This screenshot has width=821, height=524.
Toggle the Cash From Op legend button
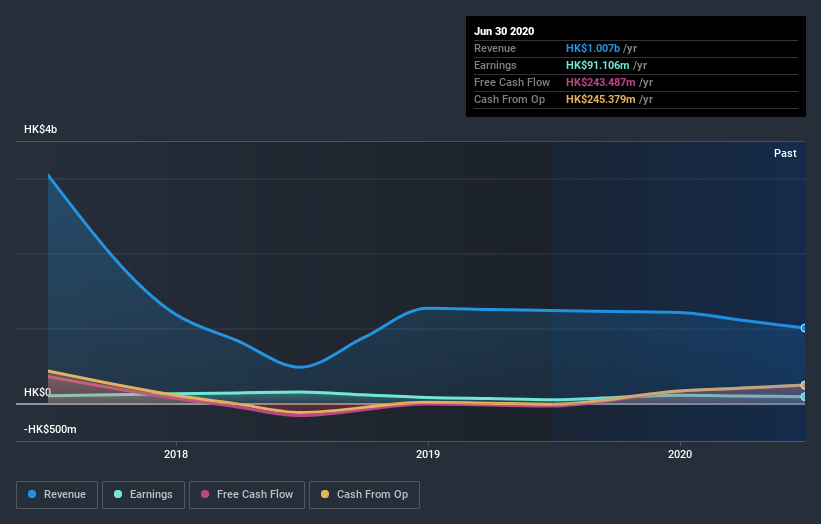(x=364, y=495)
